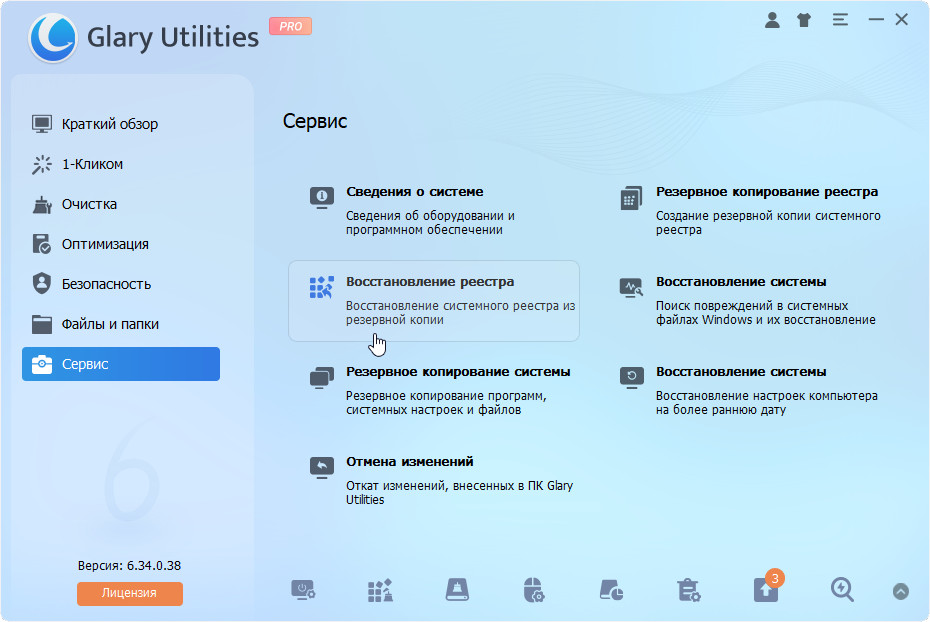Viewport: 930px width, 622px height.
Task: Select the Очистка sidebar section
Action: click(x=89, y=204)
